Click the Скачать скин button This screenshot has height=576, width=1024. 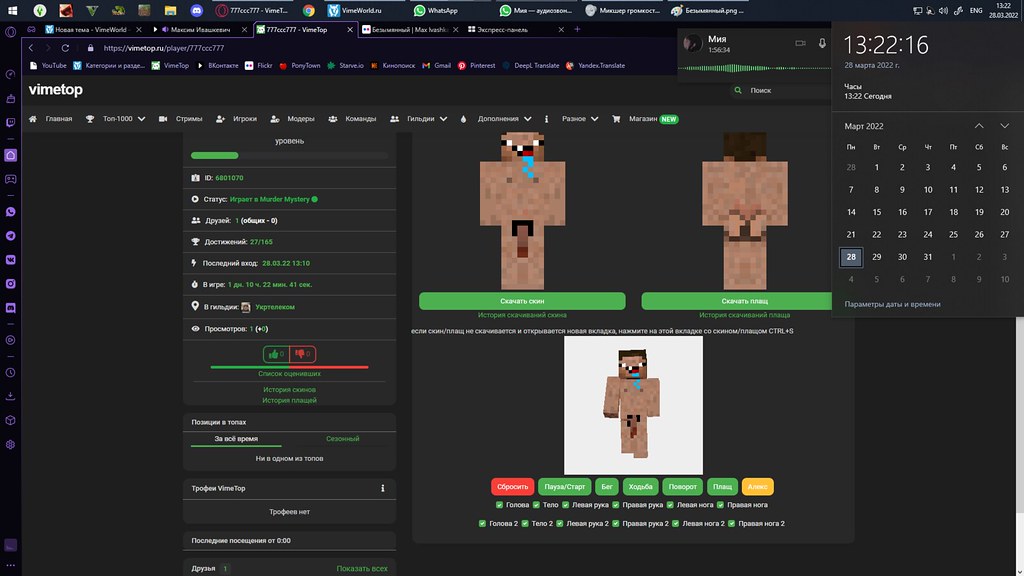tap(522, 301)
